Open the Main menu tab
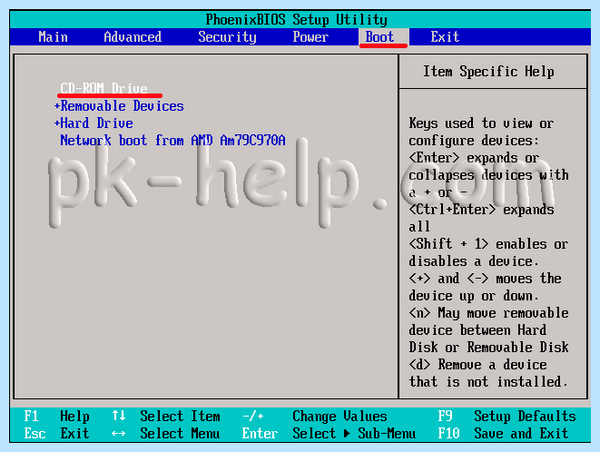The width and height of the screenshot is (600, 452). 53,37
